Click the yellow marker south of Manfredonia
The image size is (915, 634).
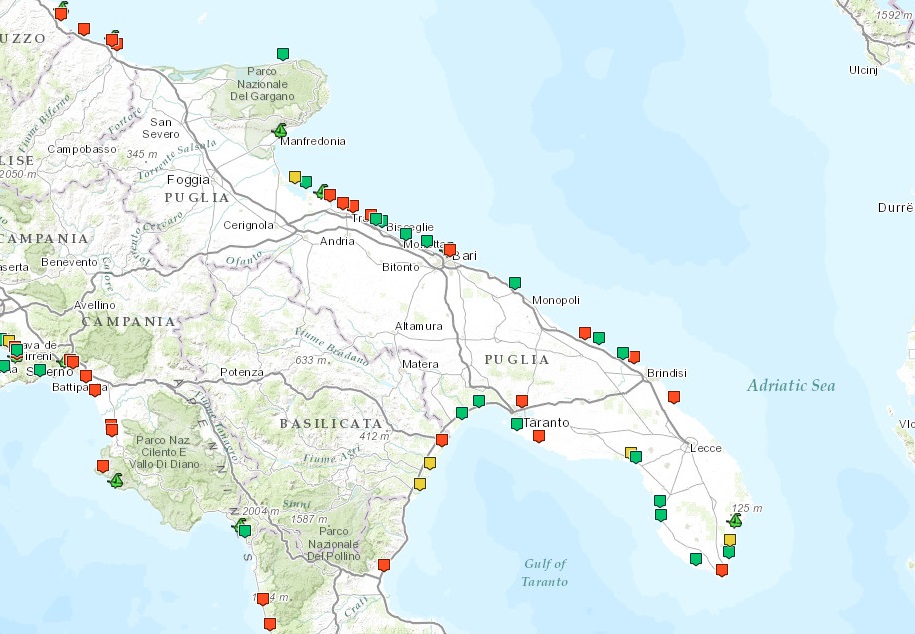[295, 177]
